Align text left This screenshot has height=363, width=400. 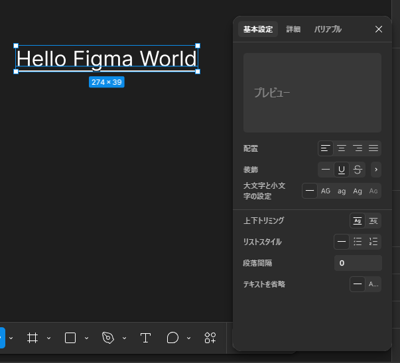[326, 148]
